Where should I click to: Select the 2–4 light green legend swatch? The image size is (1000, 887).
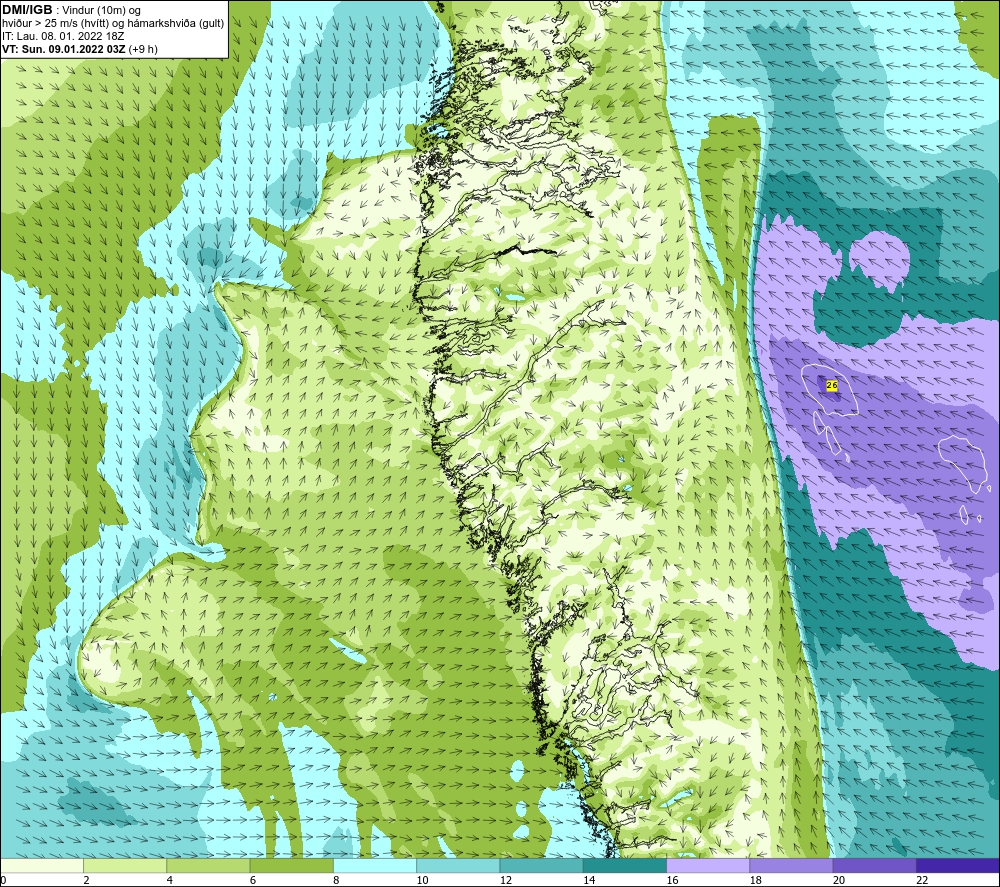[x=125, y=865]
